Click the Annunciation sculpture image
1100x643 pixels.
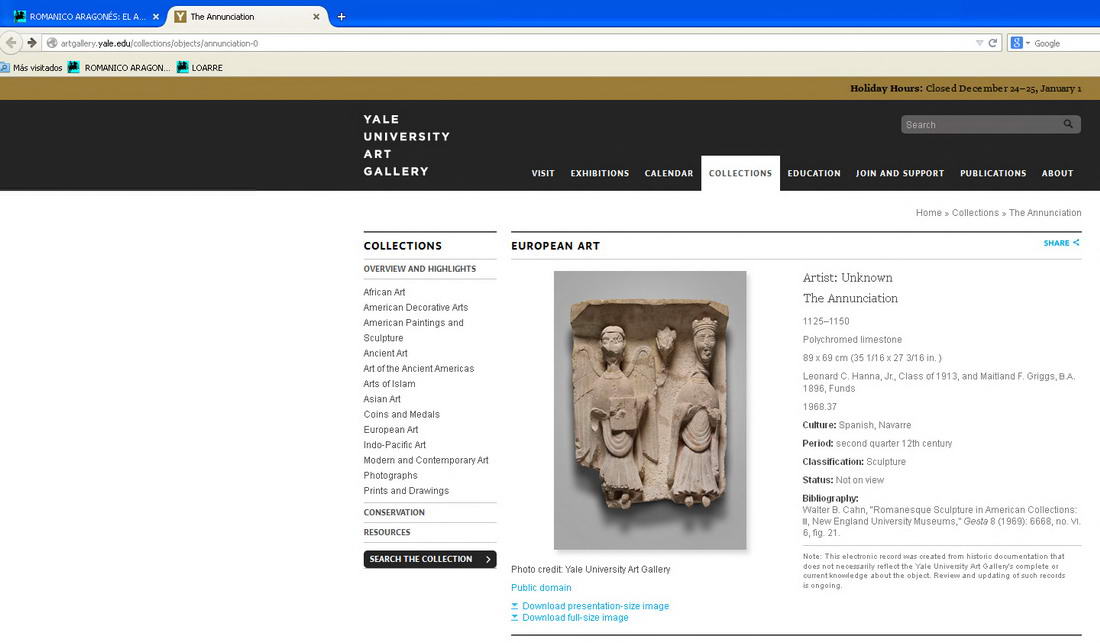point(650,410)
